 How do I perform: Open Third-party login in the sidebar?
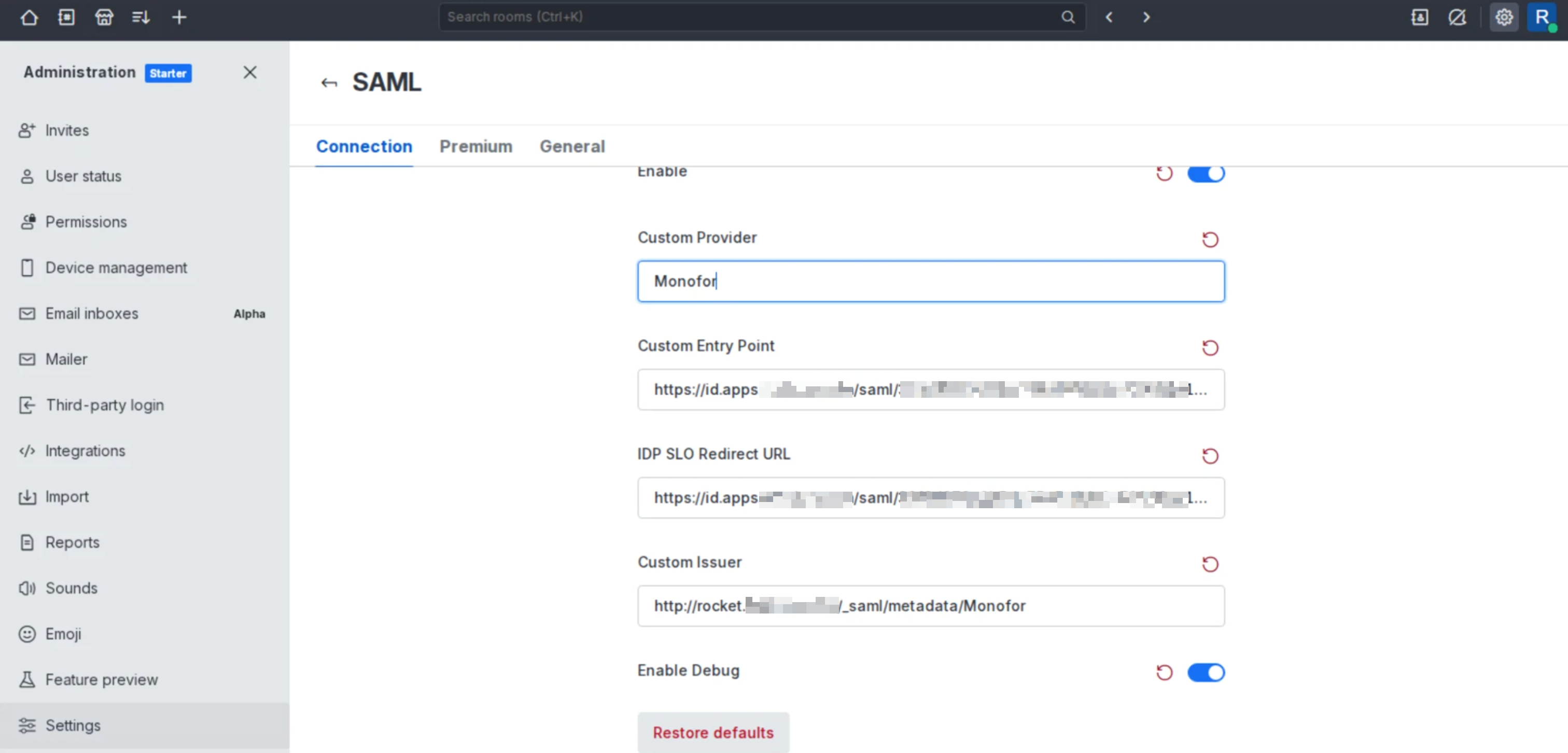145,405
